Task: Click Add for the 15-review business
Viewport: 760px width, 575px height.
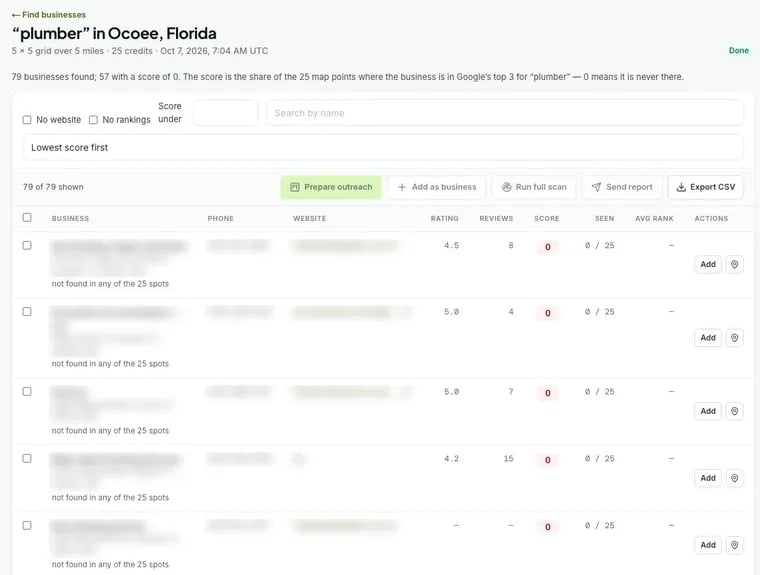Action: click(x=708, y=478)
